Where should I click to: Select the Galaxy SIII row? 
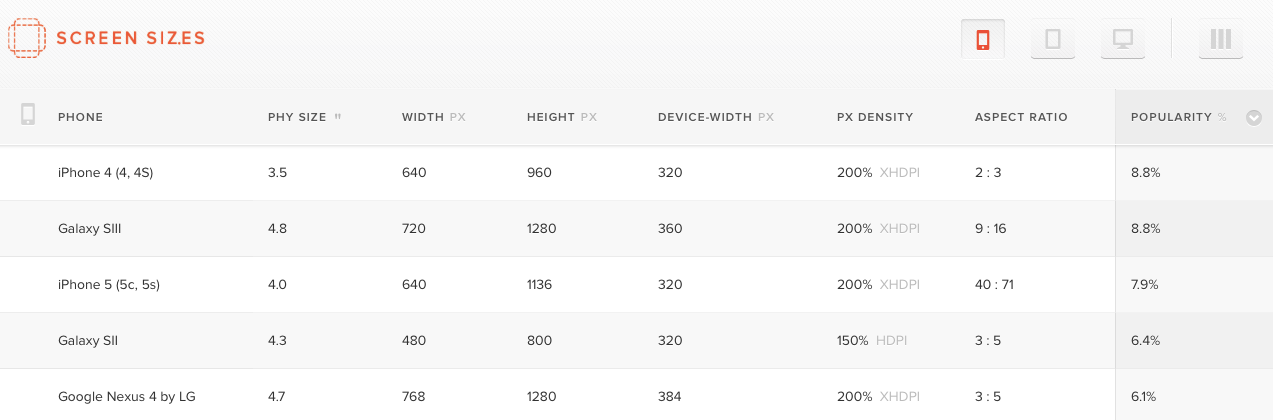(x=89, y=229)
